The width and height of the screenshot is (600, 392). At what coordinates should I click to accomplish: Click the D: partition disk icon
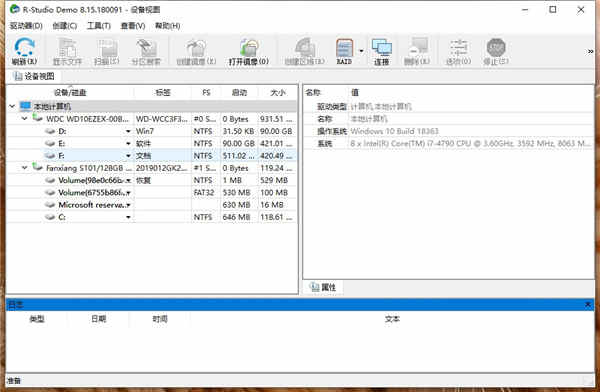(50, 131)
